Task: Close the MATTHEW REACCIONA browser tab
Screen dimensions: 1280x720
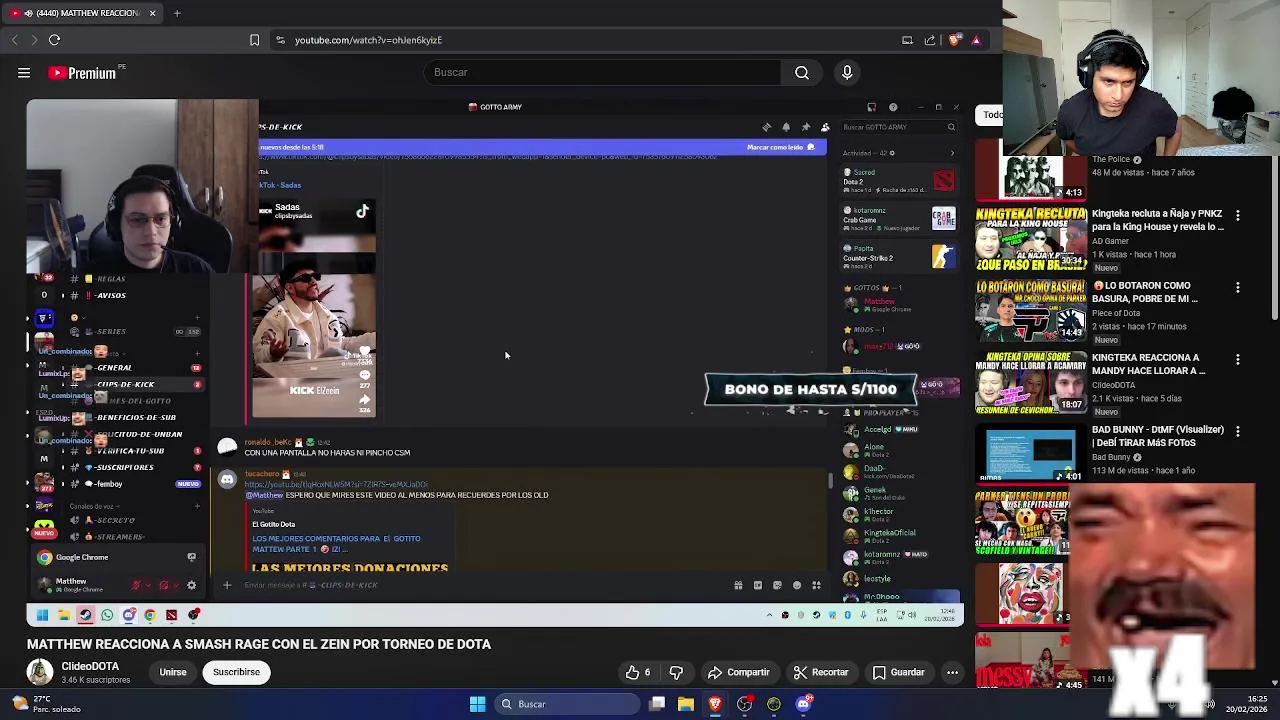Action: coord(152,13)
